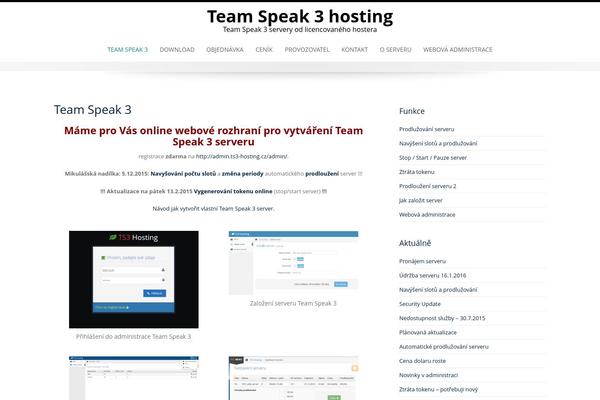Open the DOWNLOAD menu item
Viewport: 600px width, 400px height.
pyautogui.click(x=177, y=50)
